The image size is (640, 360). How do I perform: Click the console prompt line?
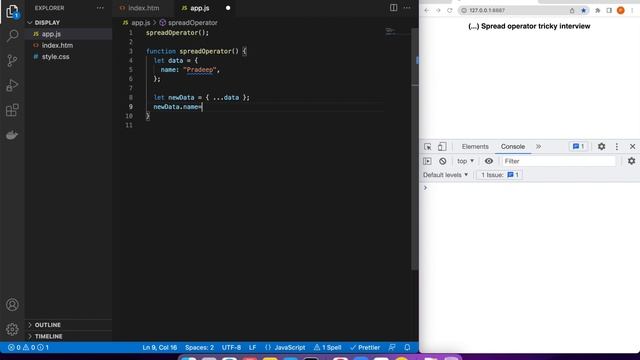pos(529,188)
